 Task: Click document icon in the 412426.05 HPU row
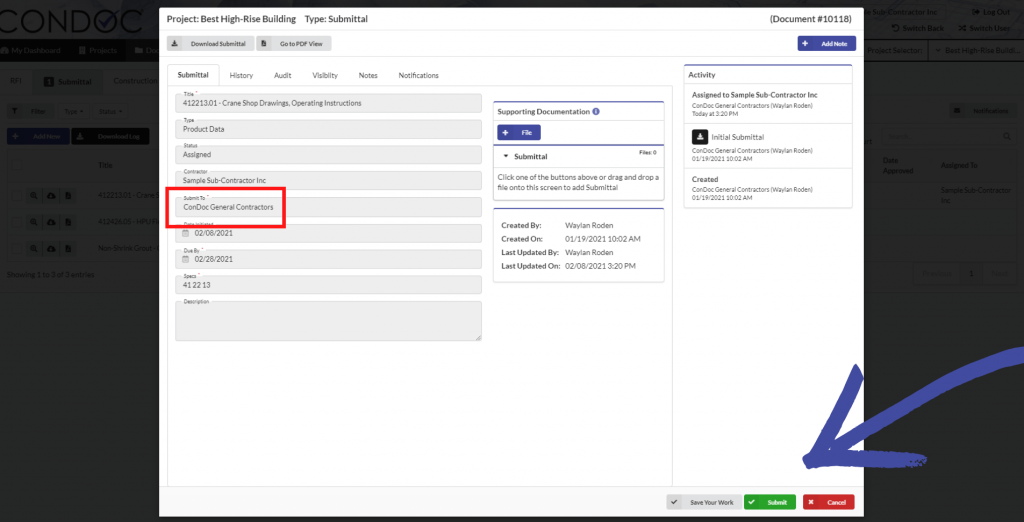pyautogui.click(x=69, y=222)
